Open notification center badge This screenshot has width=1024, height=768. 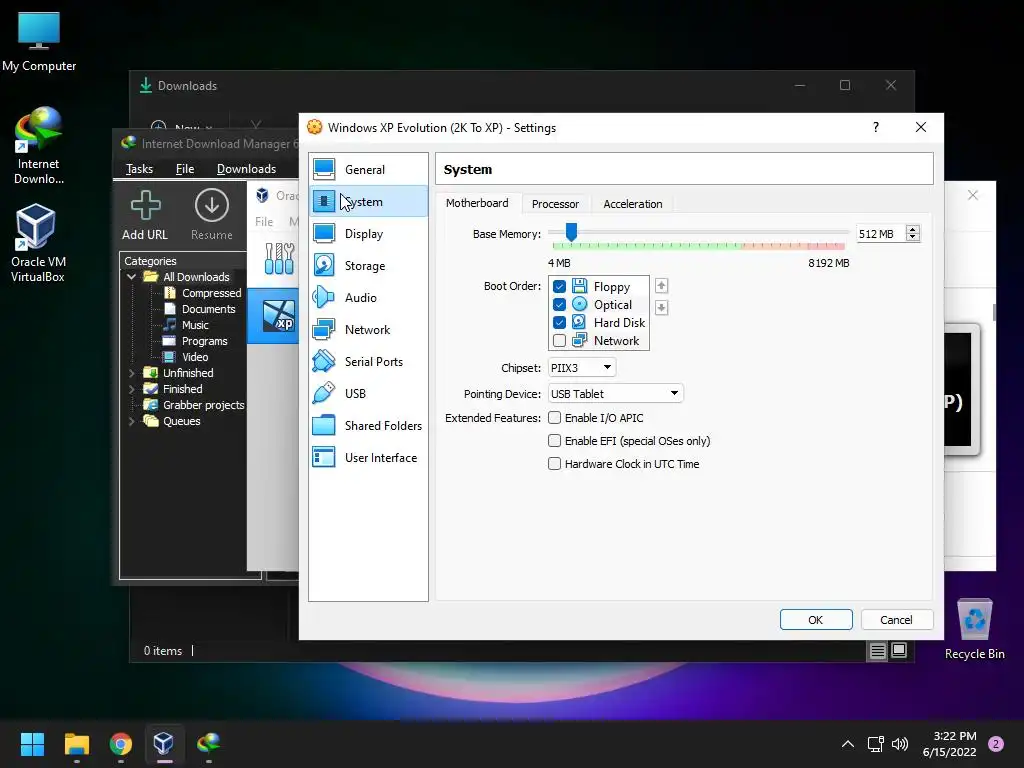click(996, 744)
